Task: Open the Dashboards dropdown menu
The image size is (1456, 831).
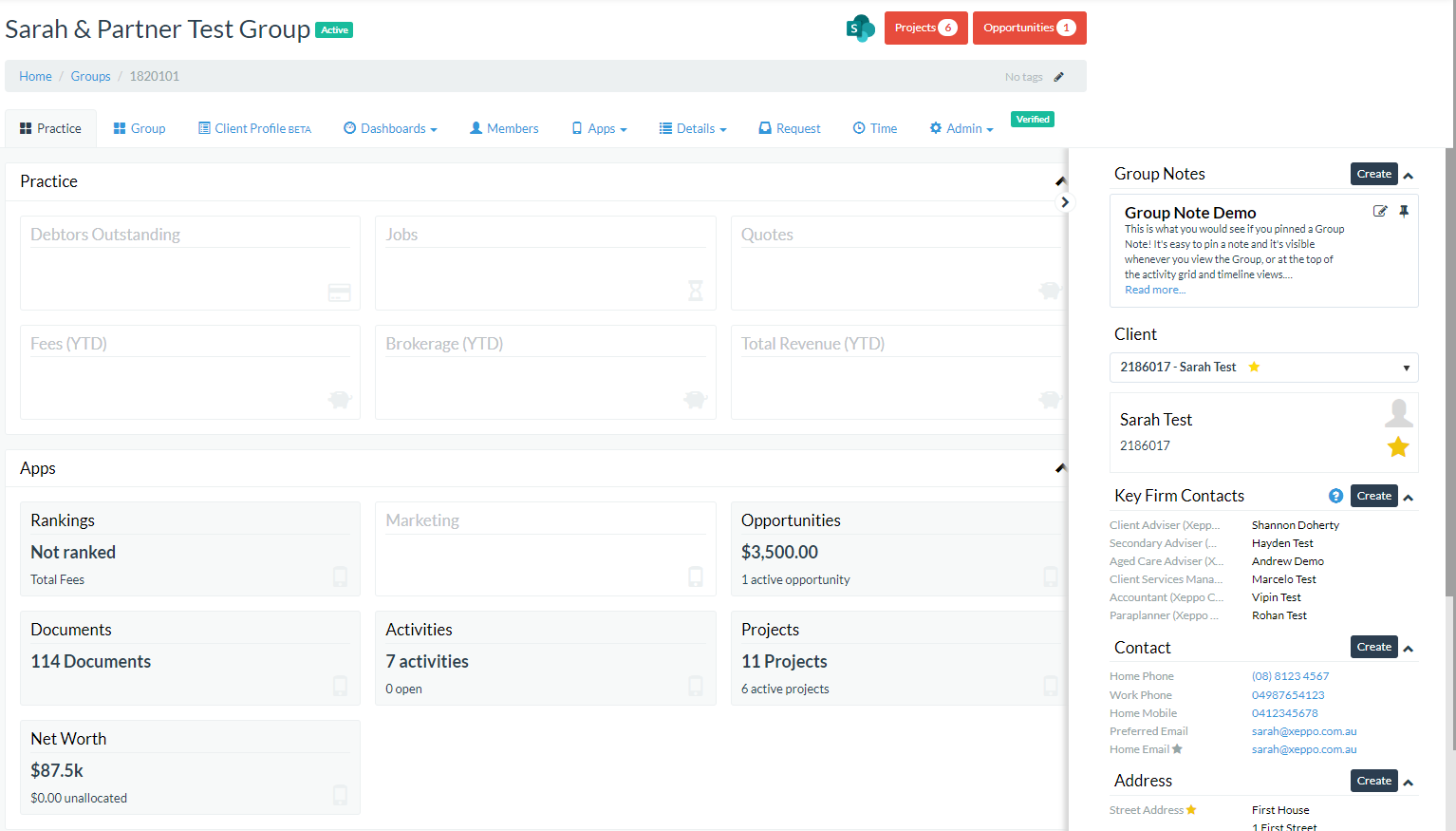Action: point(390,128)
